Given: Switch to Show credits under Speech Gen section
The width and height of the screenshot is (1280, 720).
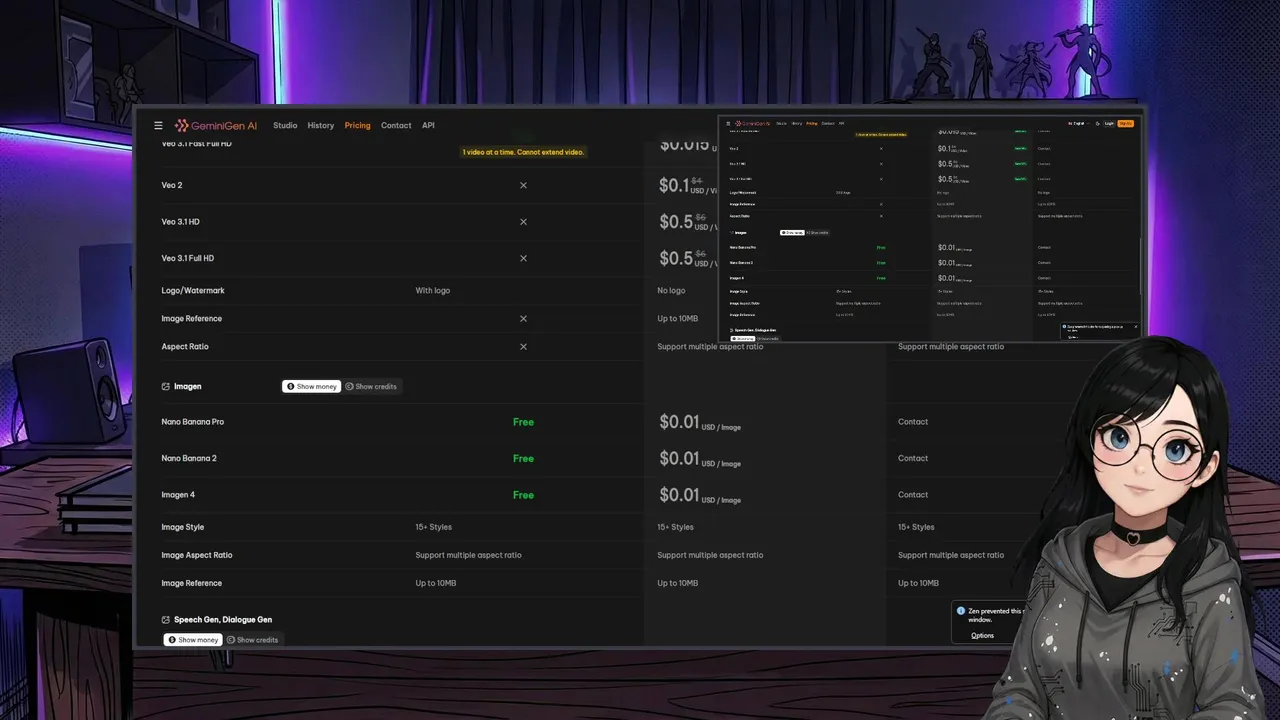Looking at the screenshot, I should tap(253, 640).
